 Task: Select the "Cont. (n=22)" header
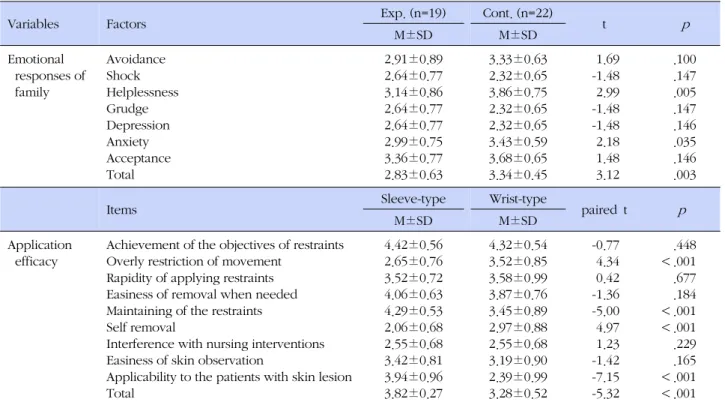click(x=518, y=13)
